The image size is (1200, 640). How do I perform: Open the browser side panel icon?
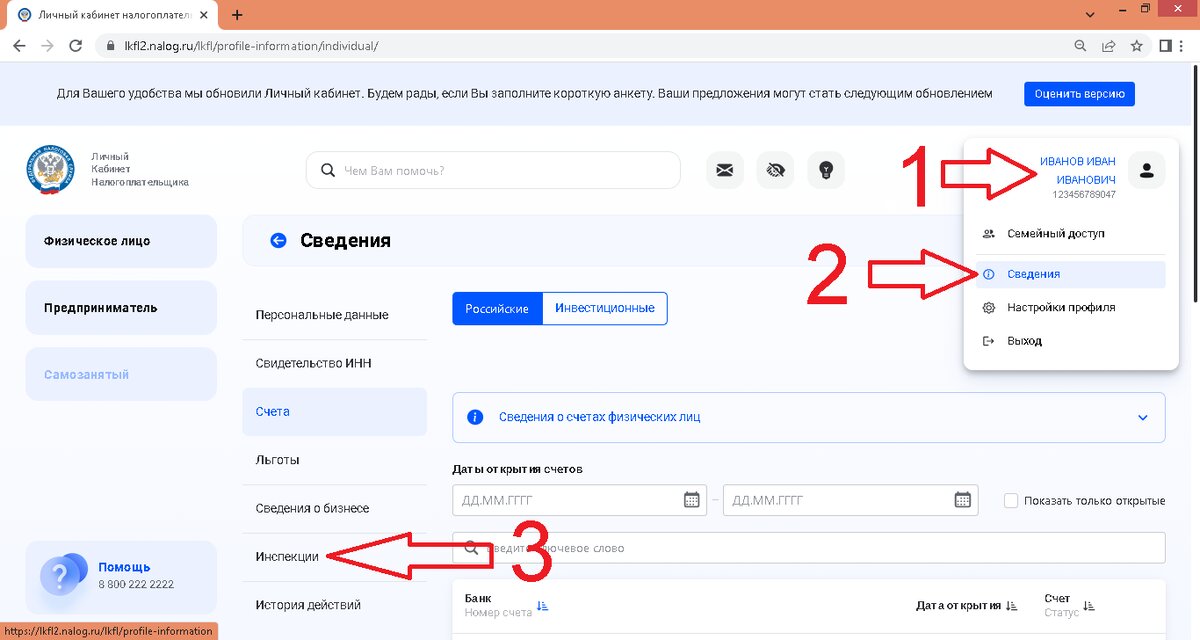click(x=1165, y=46)
